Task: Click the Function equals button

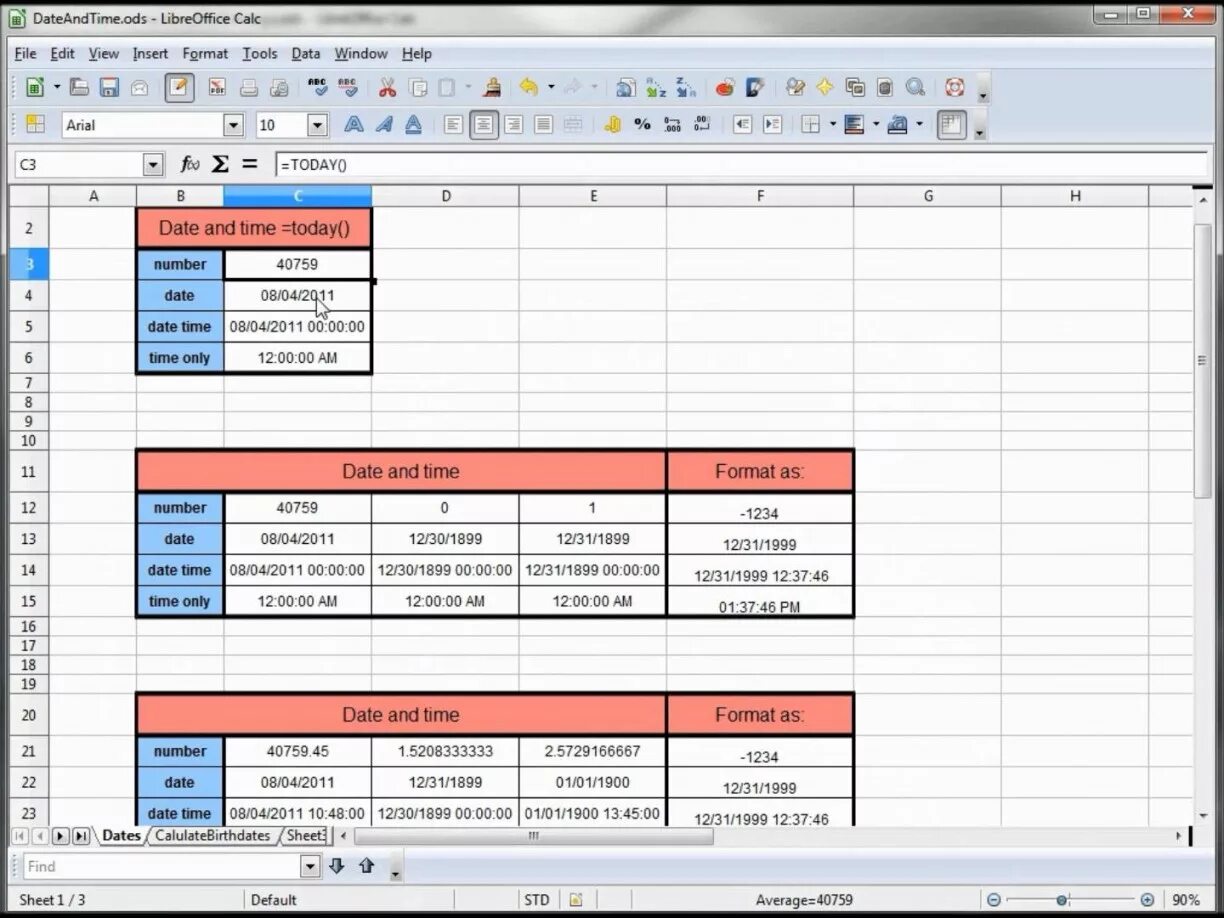Action: (249, 164)
